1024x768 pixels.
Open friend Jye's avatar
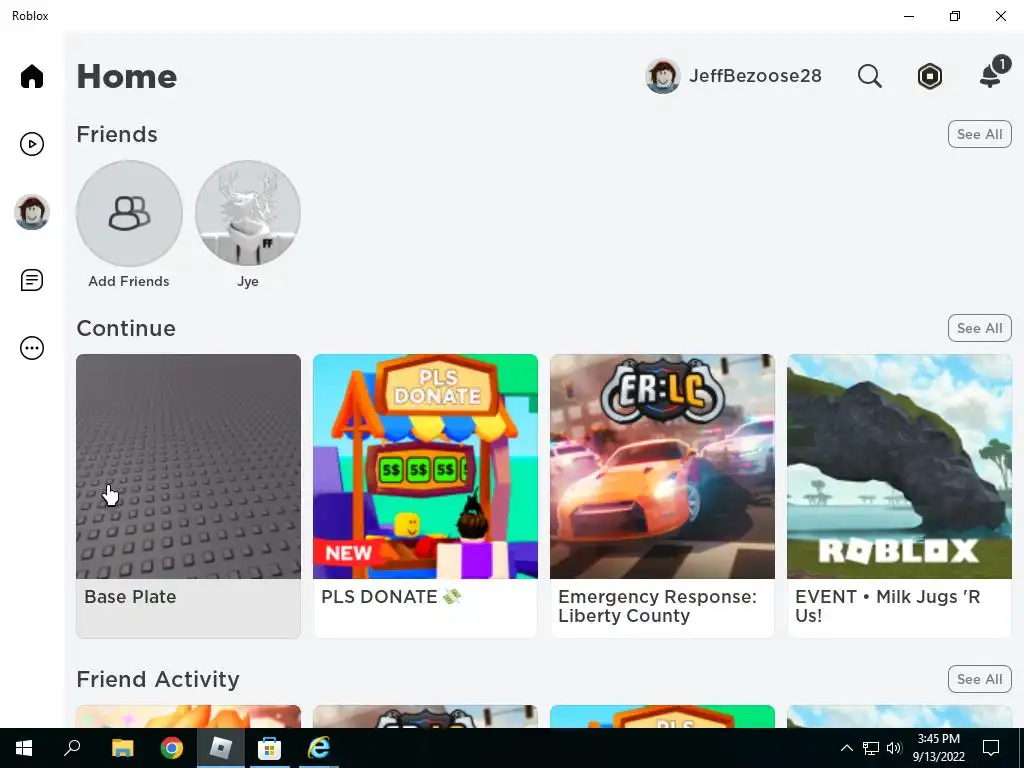point(248,213)
